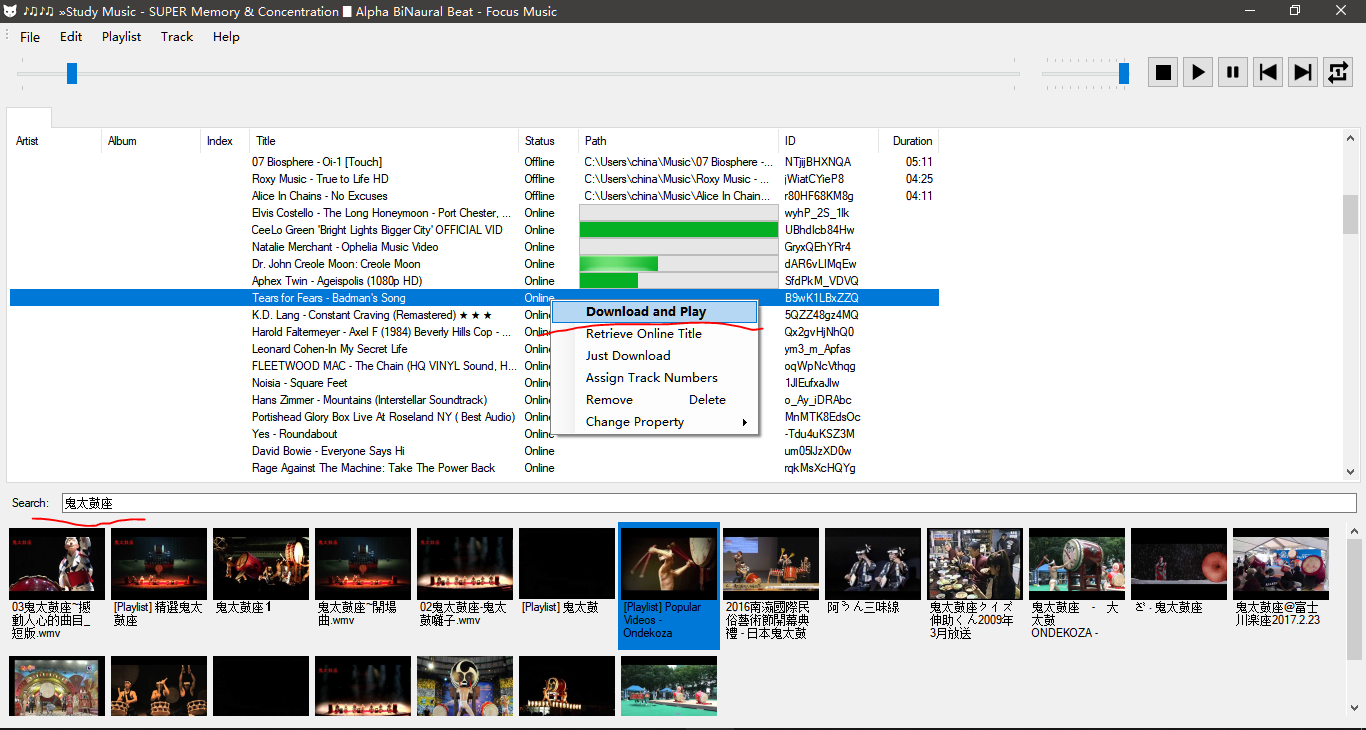Click the volume slider handle
This screenshot has width=1366, height=730.
1124,73
